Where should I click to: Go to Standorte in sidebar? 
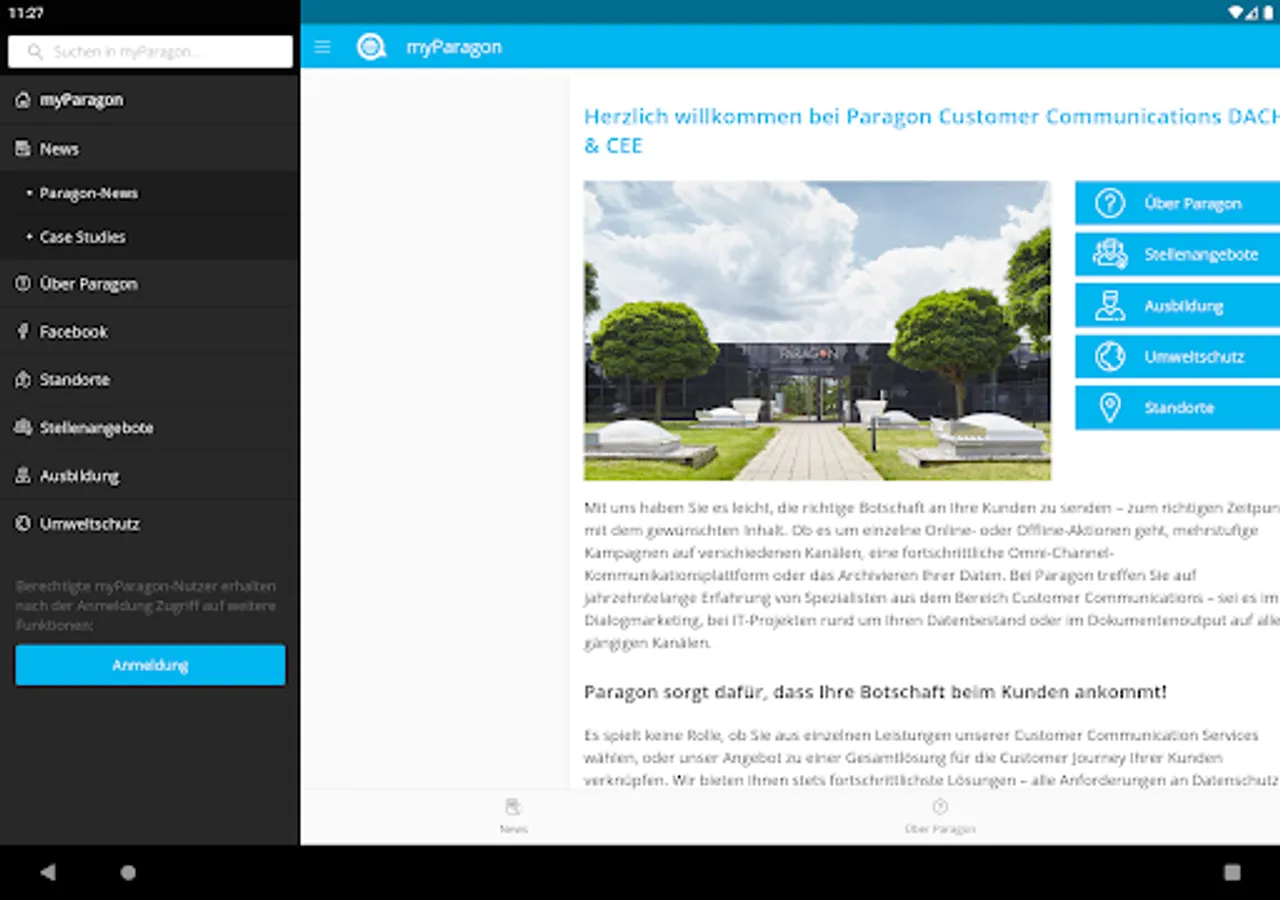pos(150,380)
